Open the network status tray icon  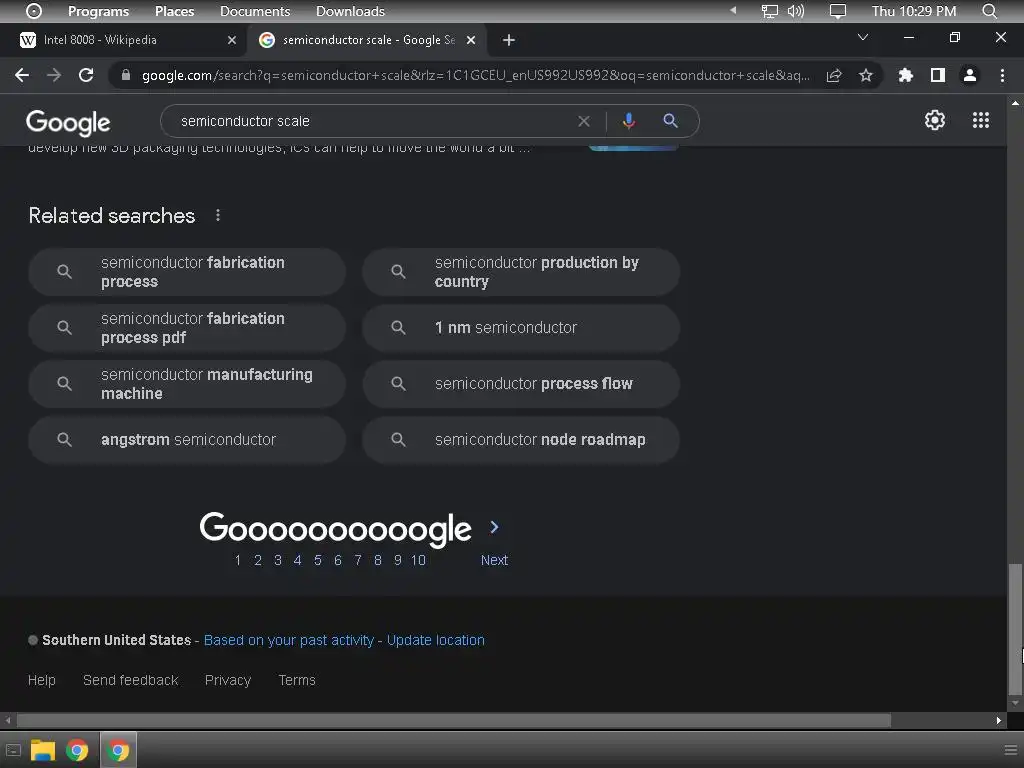pyautogui.click(x=770, y=11)
